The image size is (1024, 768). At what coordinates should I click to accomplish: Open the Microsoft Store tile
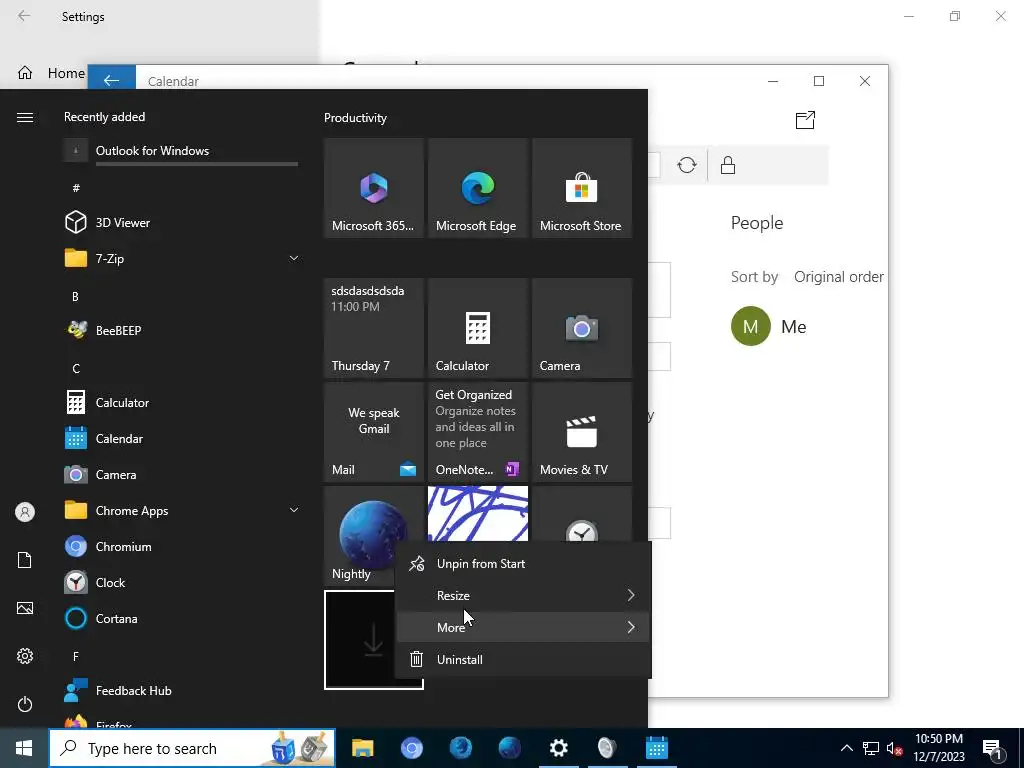click(x=582, y=188)
